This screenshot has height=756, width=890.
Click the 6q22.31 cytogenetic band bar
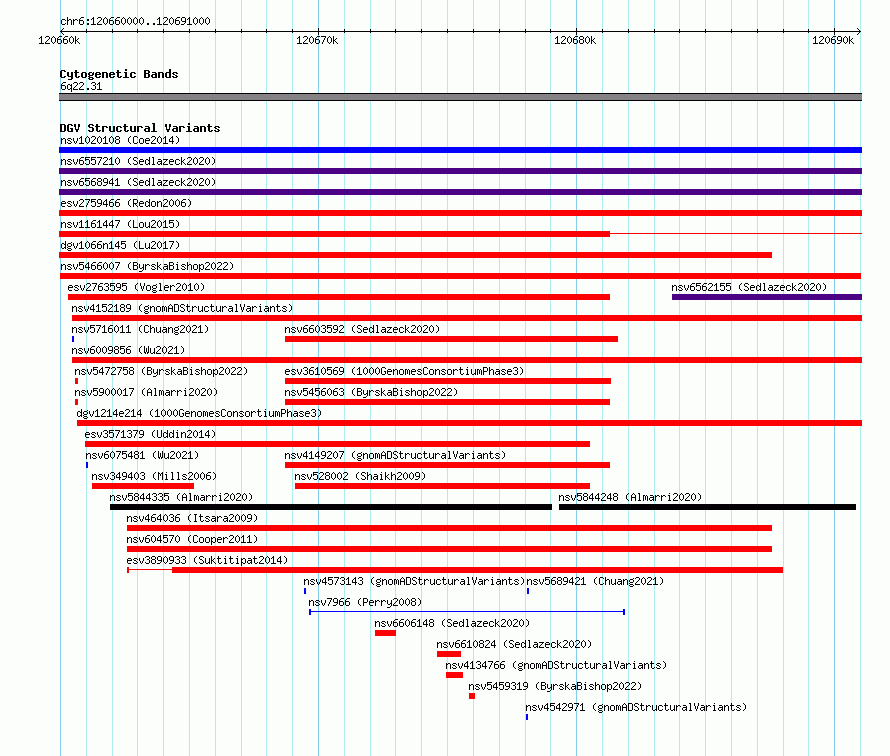click(460, 97)
